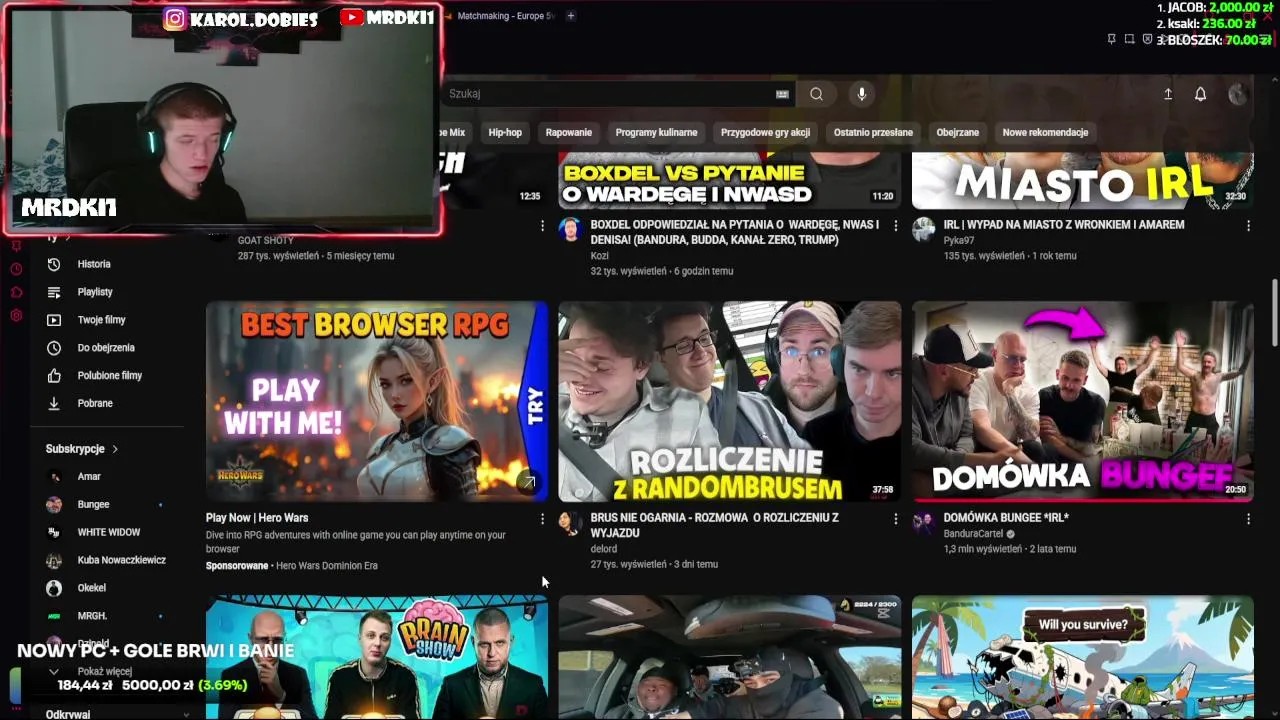Start voice search with microphone icon

coord(861,94)
